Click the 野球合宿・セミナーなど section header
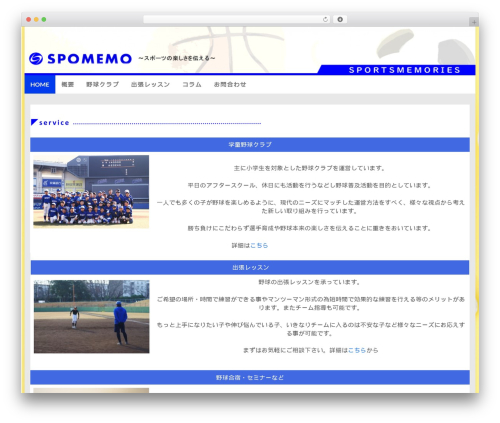The width and height of the screenshot is (500, 423). pos(250,377)
